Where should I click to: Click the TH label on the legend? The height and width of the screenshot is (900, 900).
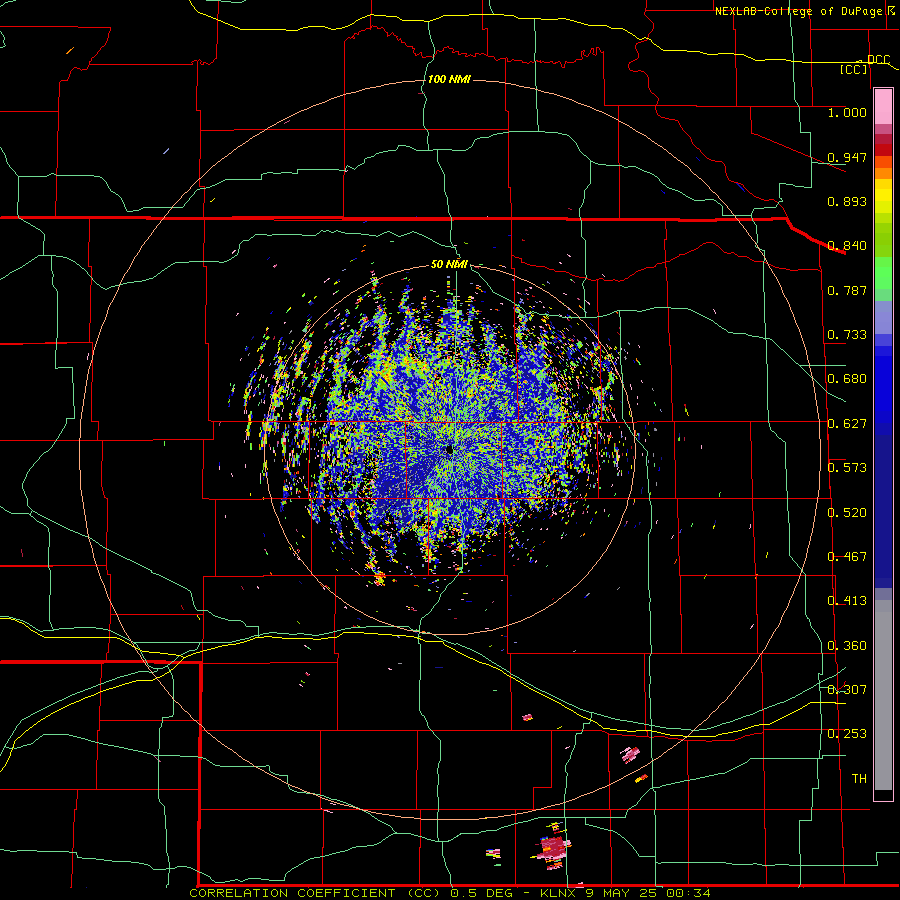click(x=859, y=779)
